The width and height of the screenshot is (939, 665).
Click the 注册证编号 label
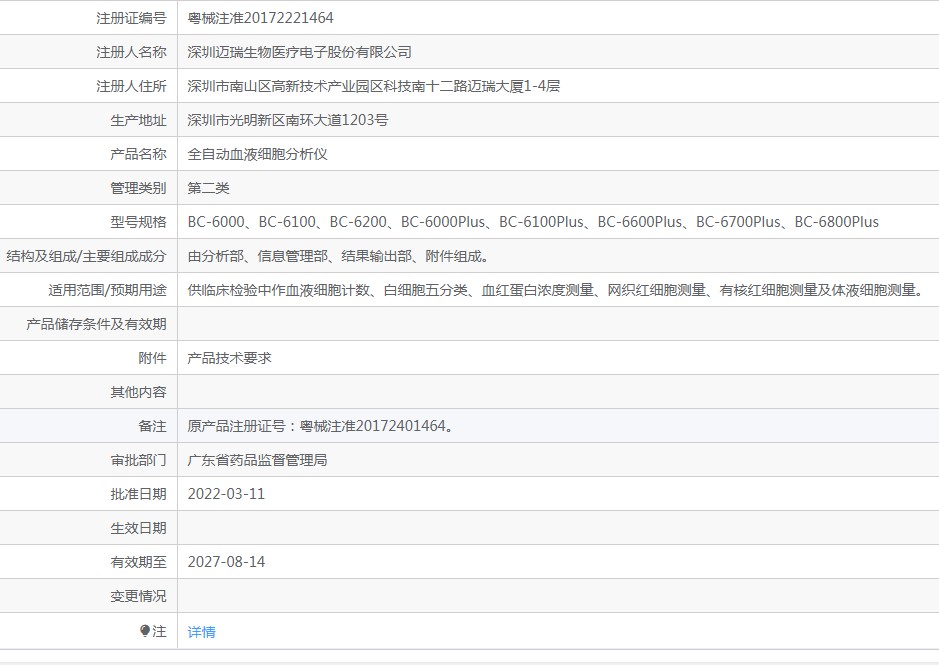(x=131, y=18)
